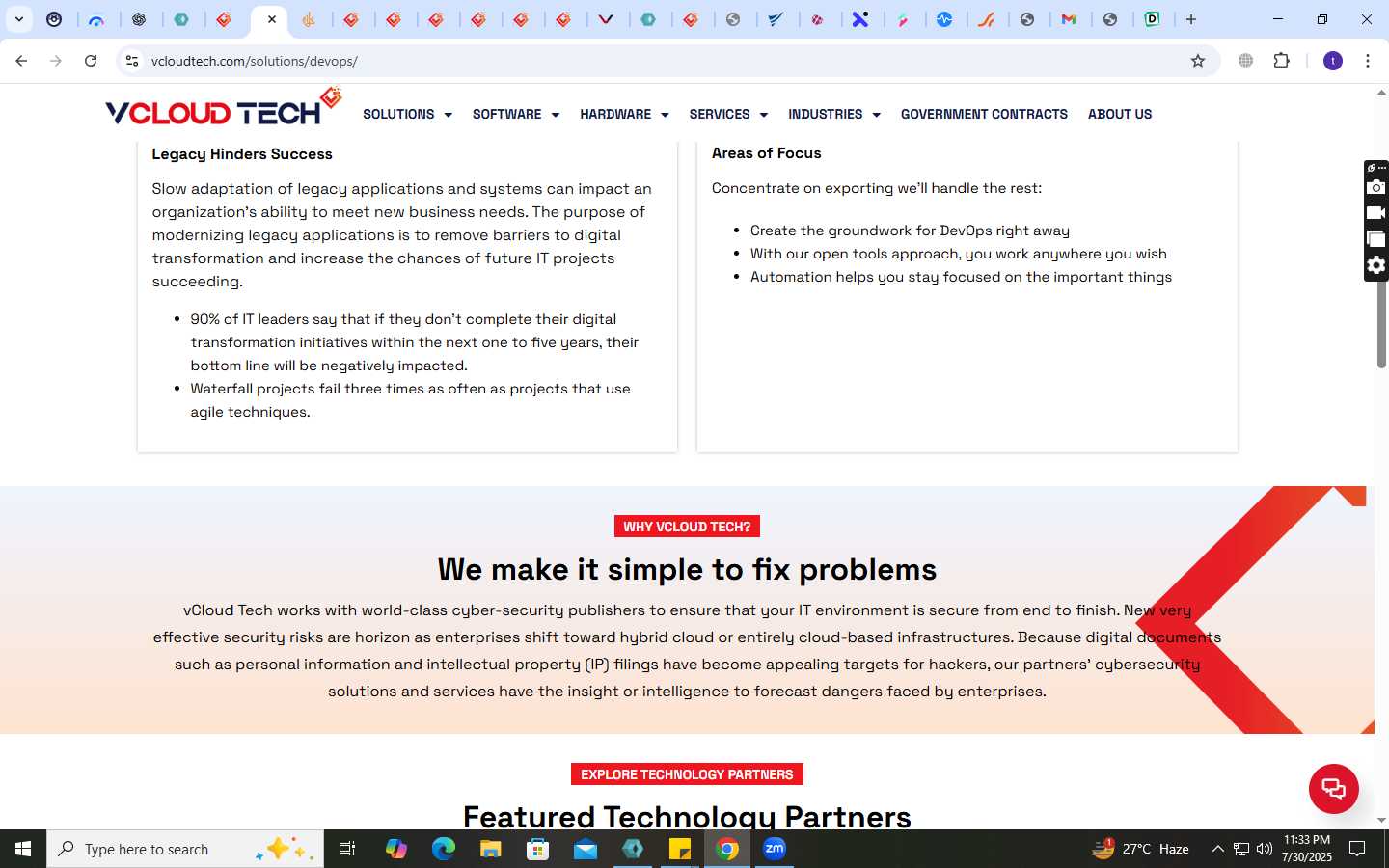Reload the page
Viewport: 1389px width, 868px height.
pyautogui.click(x=91, y=61)
